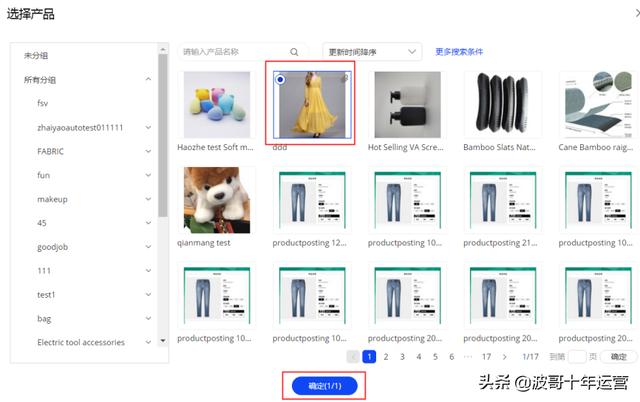This screenshot has width=640, height=402.
Task: Collapse the 所有分组 group tree
Action: 148,80
